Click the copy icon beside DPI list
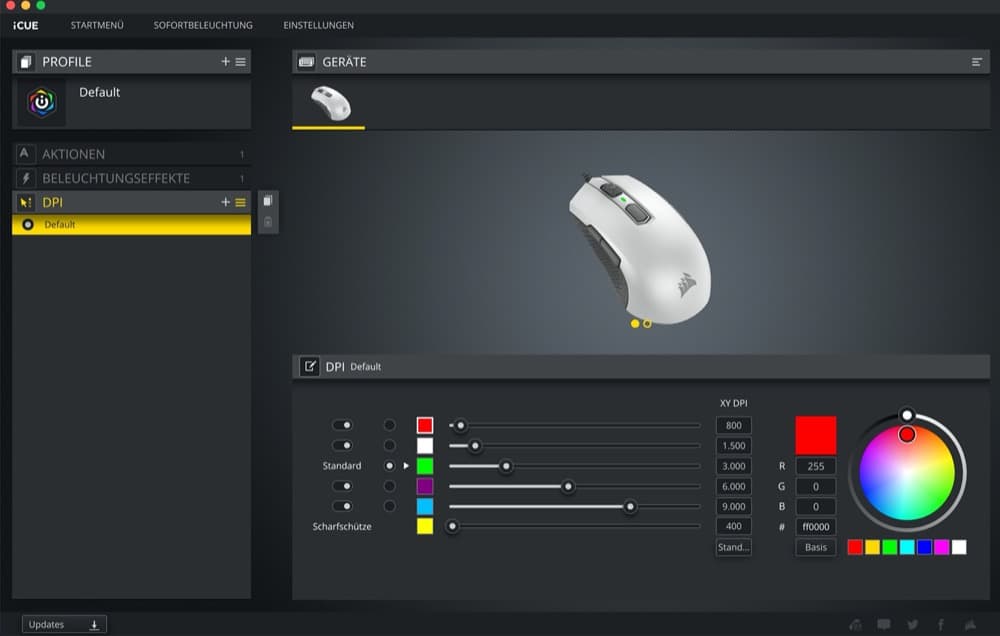The width and height of the screenshot is (1000, 636). tap(268, 200)
